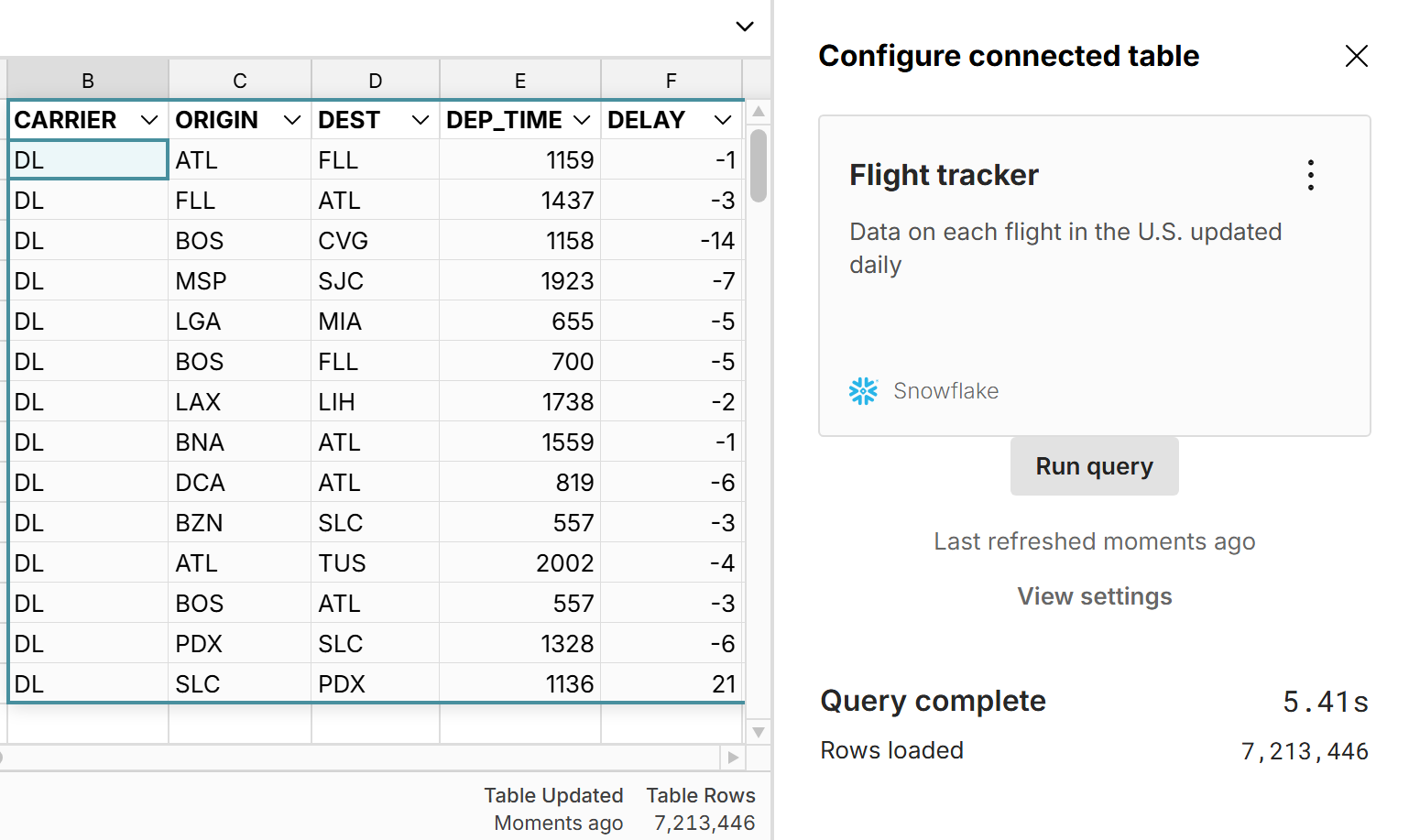Close the Configure connected table panel
This screenshot has height=840, width=1409.
[1356, 56]
